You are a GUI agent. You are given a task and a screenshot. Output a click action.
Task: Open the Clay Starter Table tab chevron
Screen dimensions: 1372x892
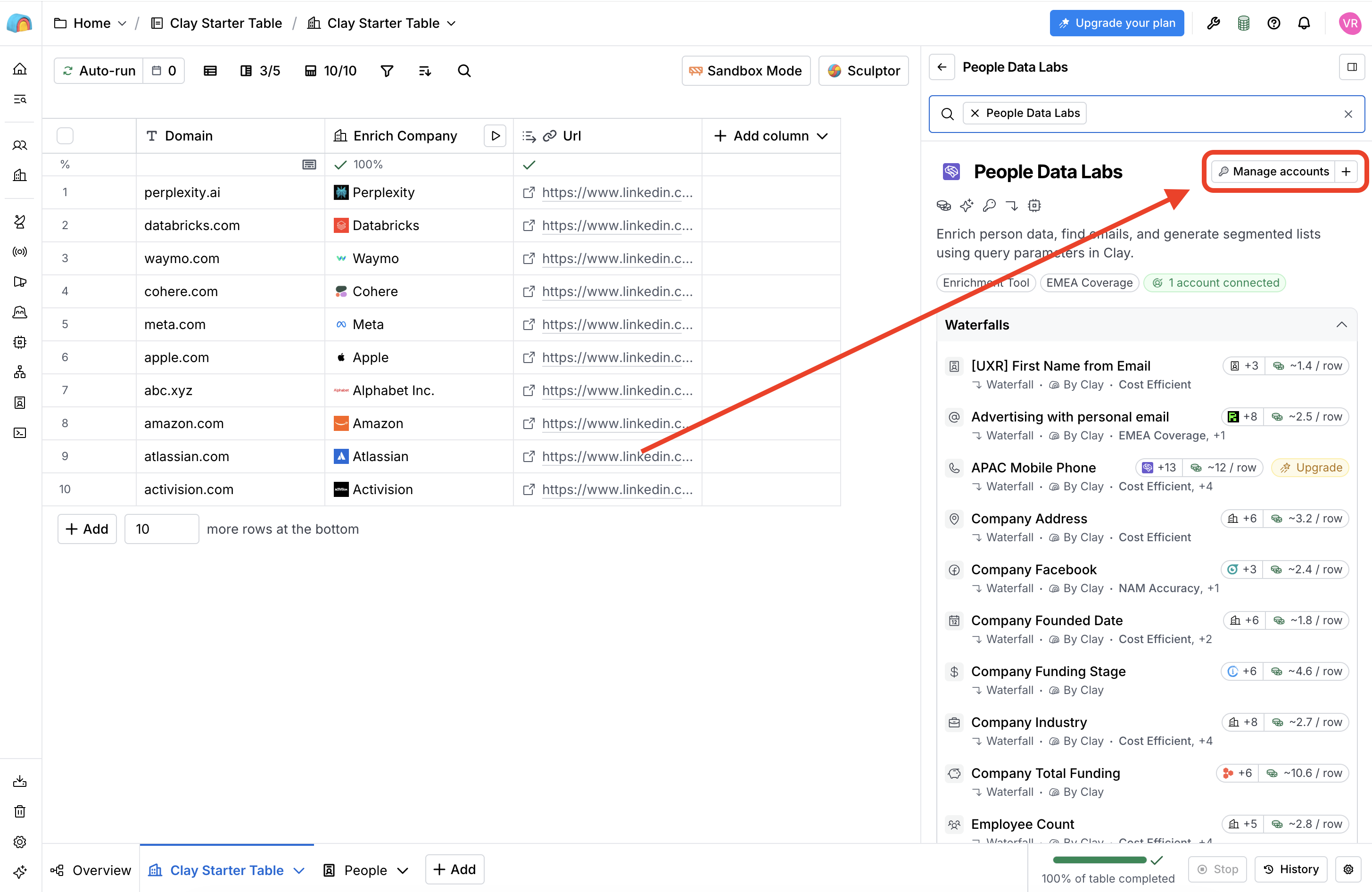pos(299,871)
